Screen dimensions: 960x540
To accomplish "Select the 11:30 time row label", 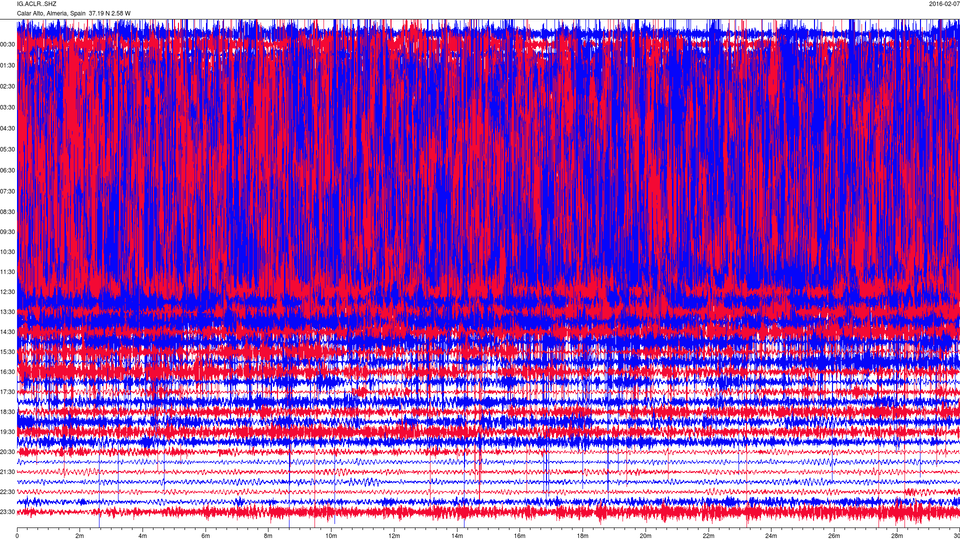I will 7,272.
